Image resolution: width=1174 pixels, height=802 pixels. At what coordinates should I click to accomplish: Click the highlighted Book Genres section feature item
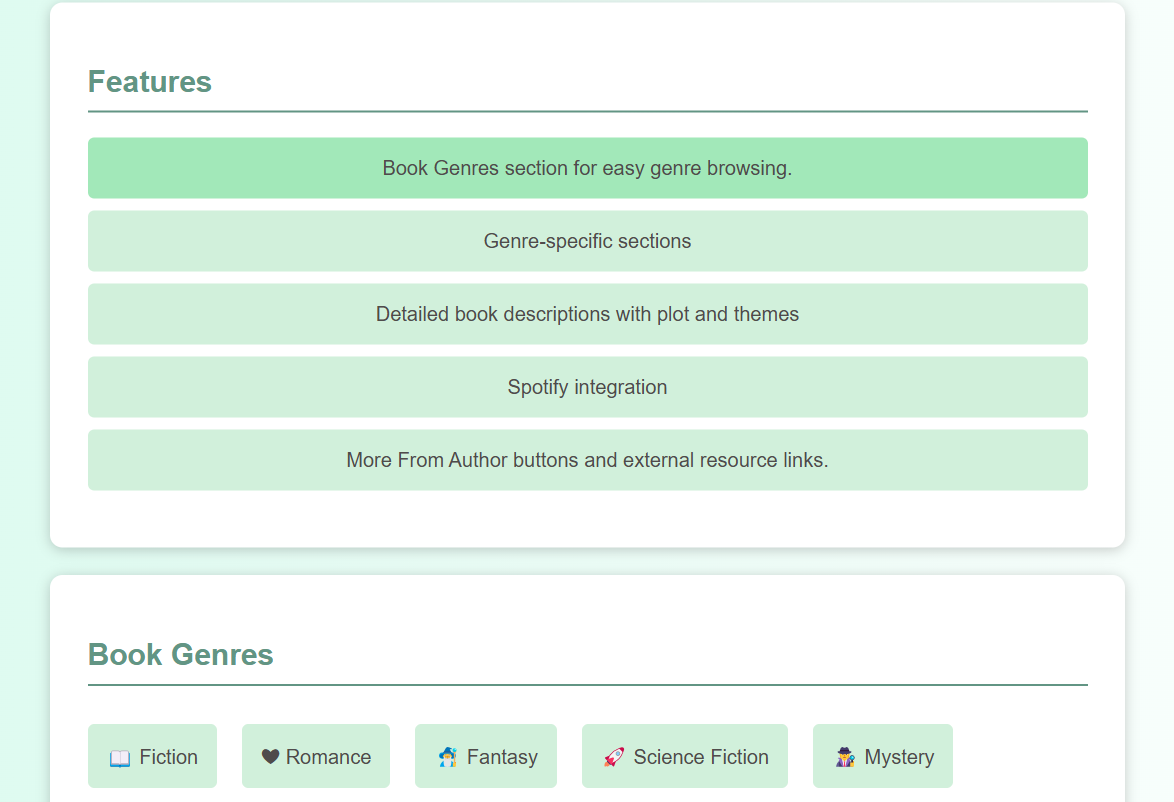coord(587,168)
